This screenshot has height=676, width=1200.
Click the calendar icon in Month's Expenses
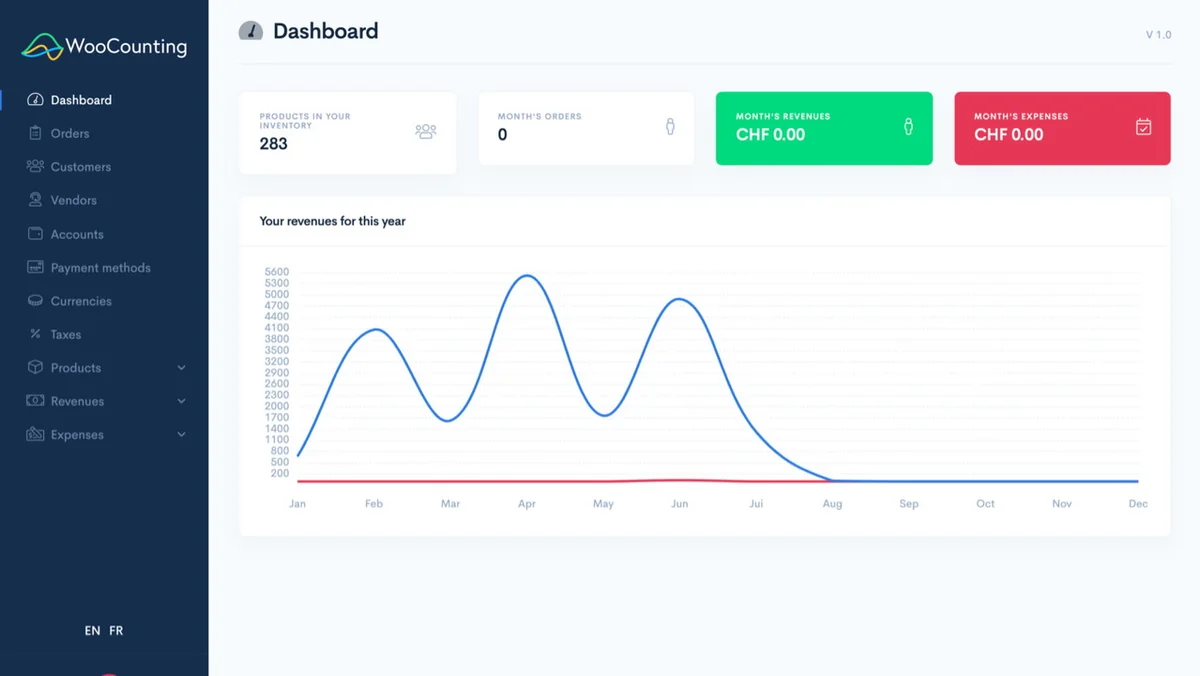tap(1144, 127)
